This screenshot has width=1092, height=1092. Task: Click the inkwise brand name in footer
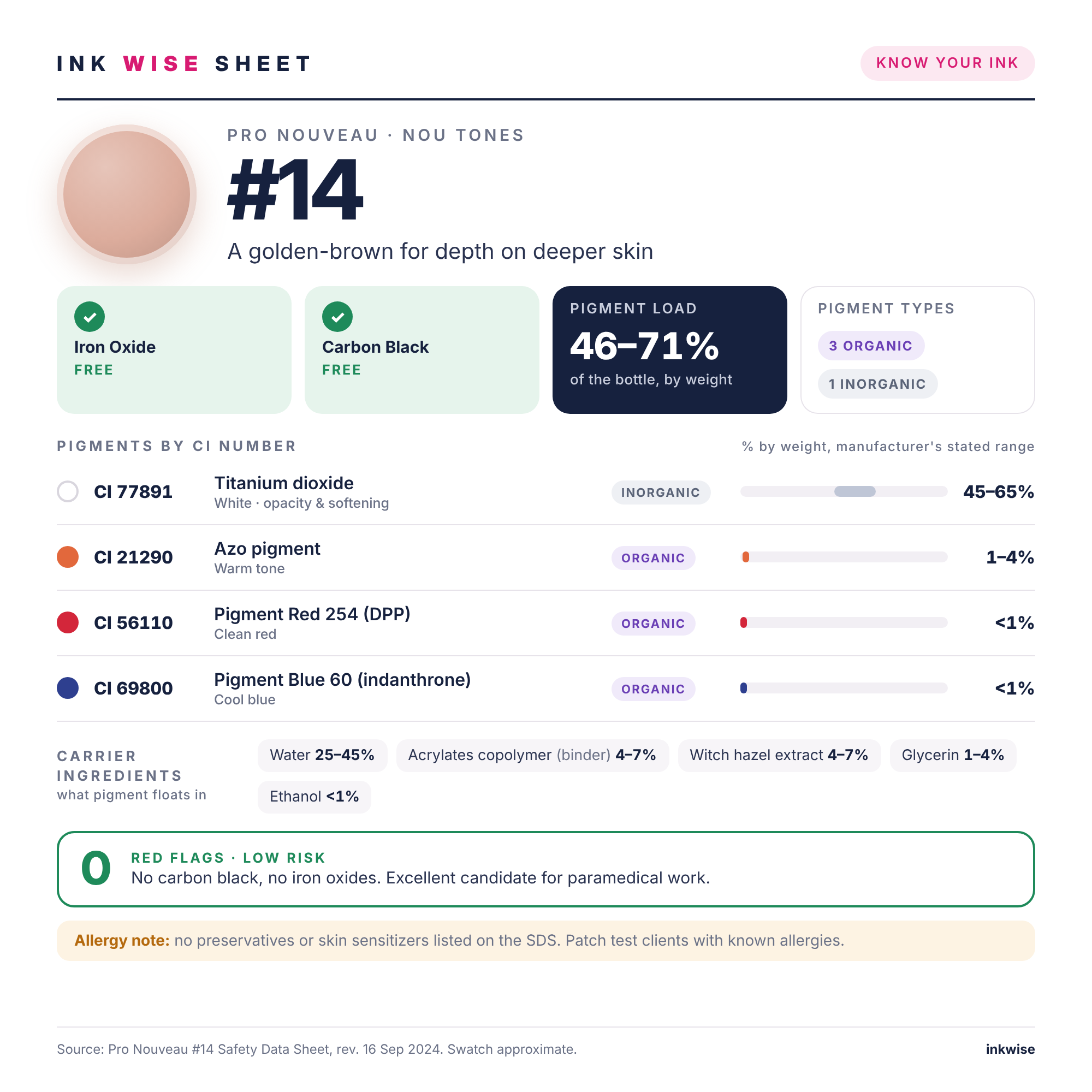1010,1049
